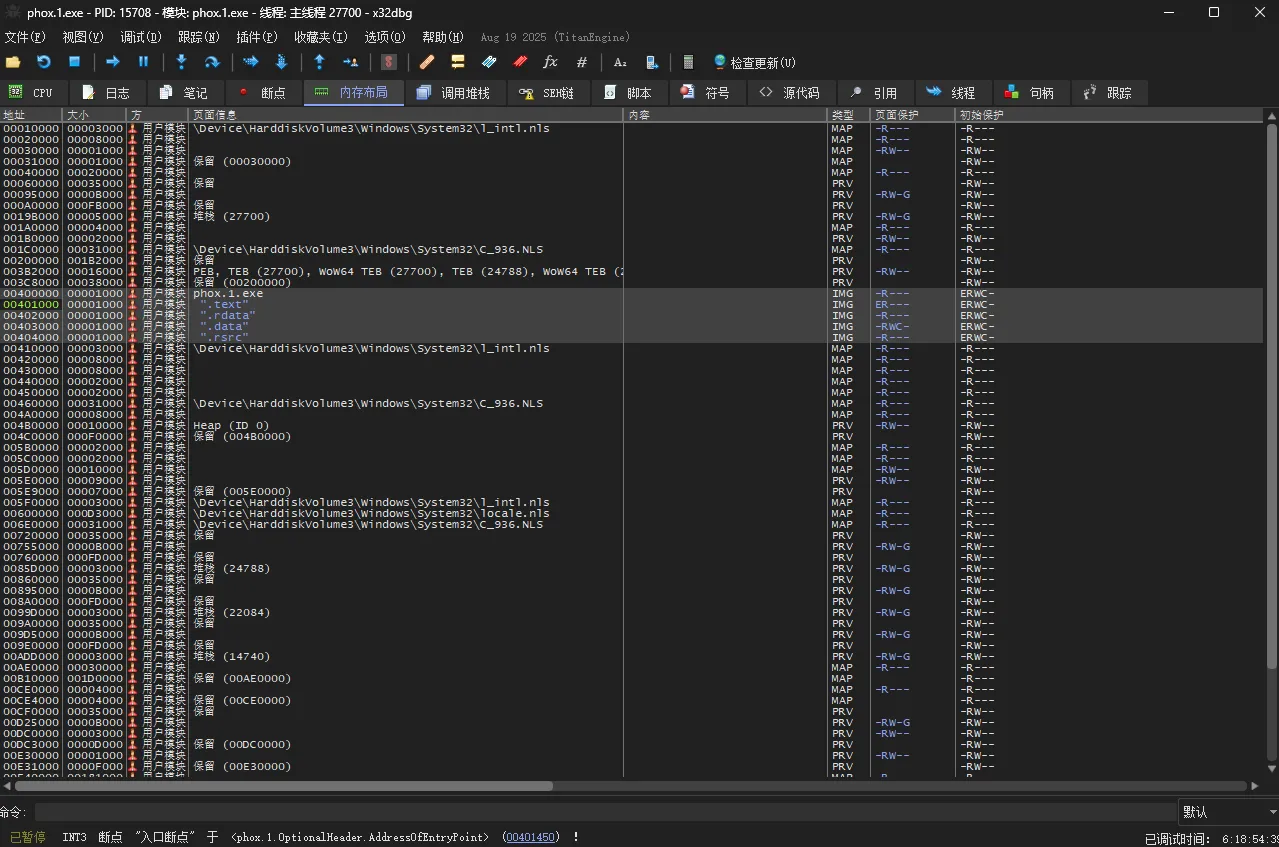The height and width of the screenshot is (847, 1279).
Task: Click the 页面信息 column header
Action: [x=405, y=115]
